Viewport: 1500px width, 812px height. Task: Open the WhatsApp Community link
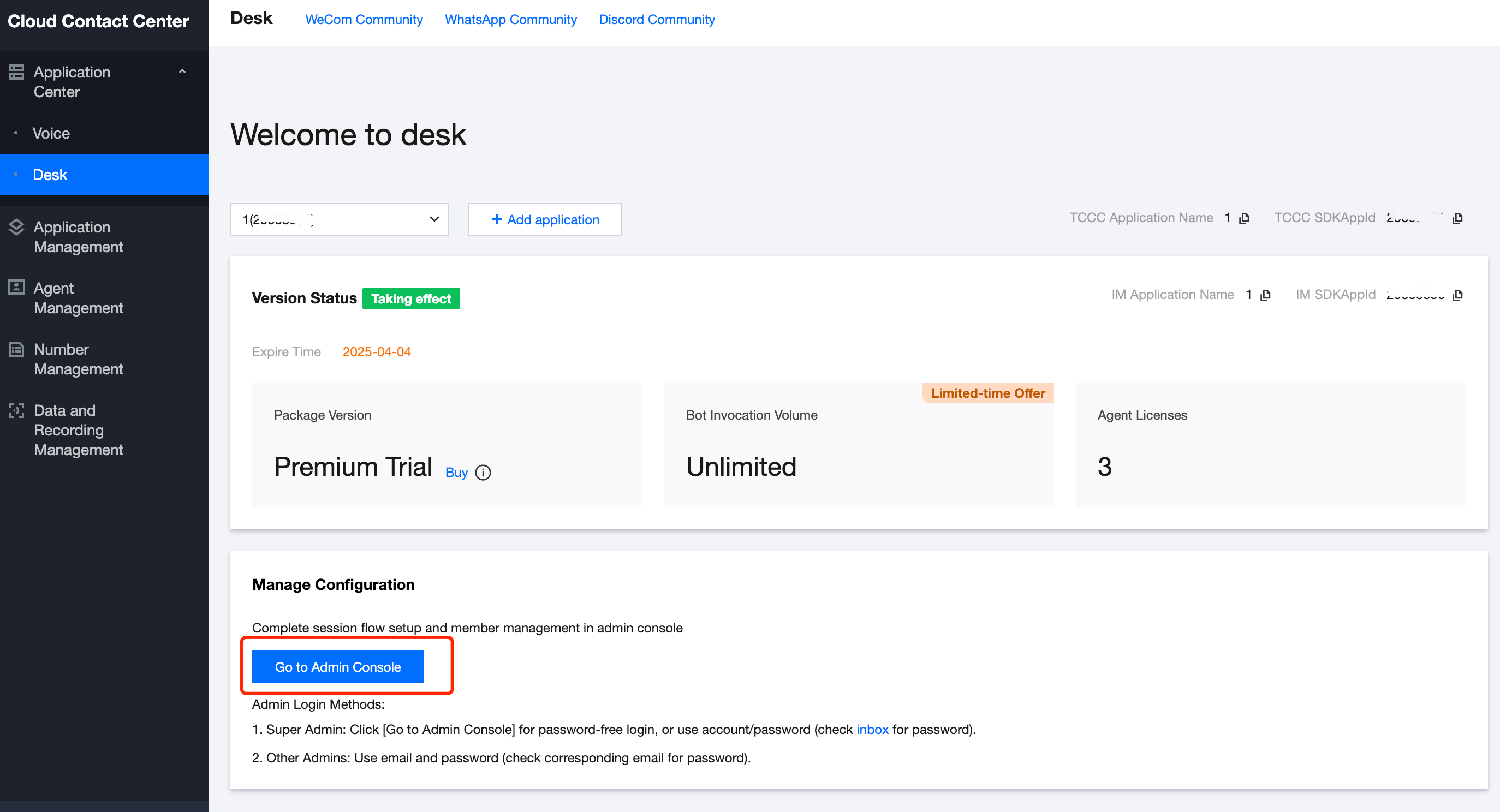511,19
